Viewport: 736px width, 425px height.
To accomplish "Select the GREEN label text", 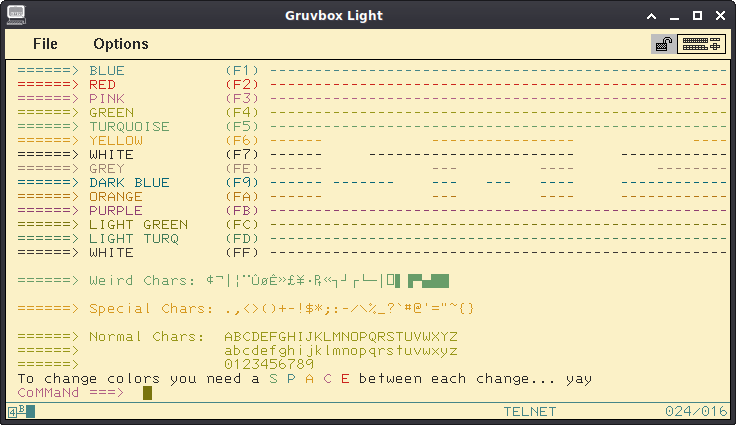I will tap(112, 113).
